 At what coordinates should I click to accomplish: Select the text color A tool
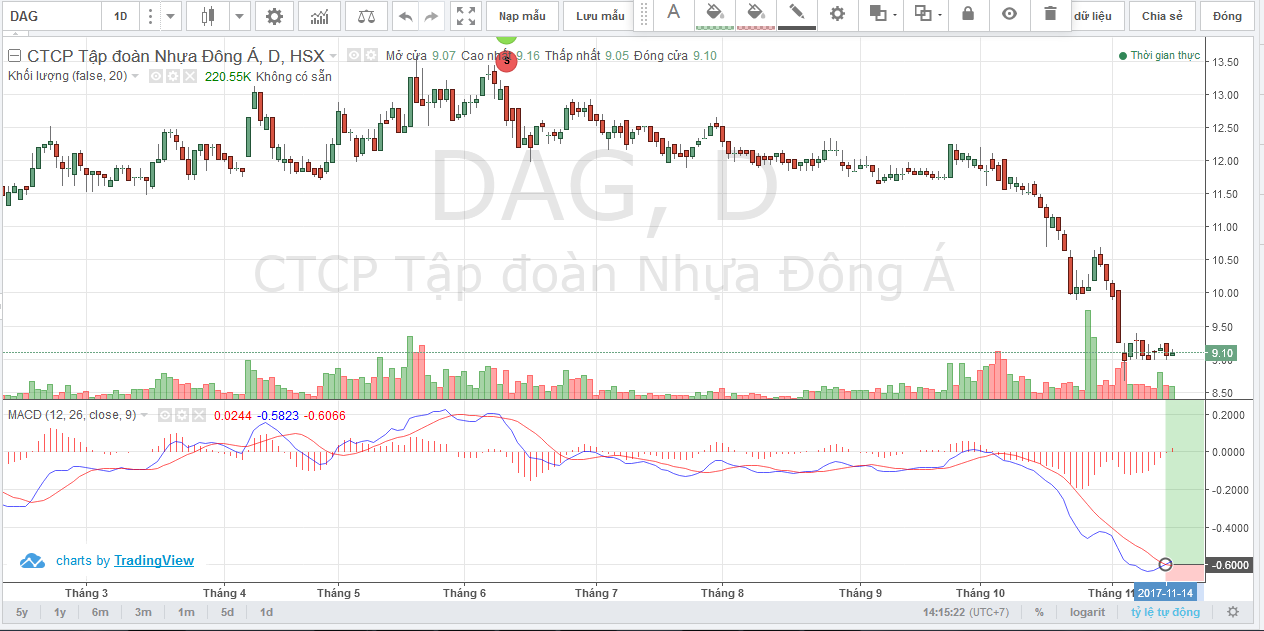click(673, 14)
